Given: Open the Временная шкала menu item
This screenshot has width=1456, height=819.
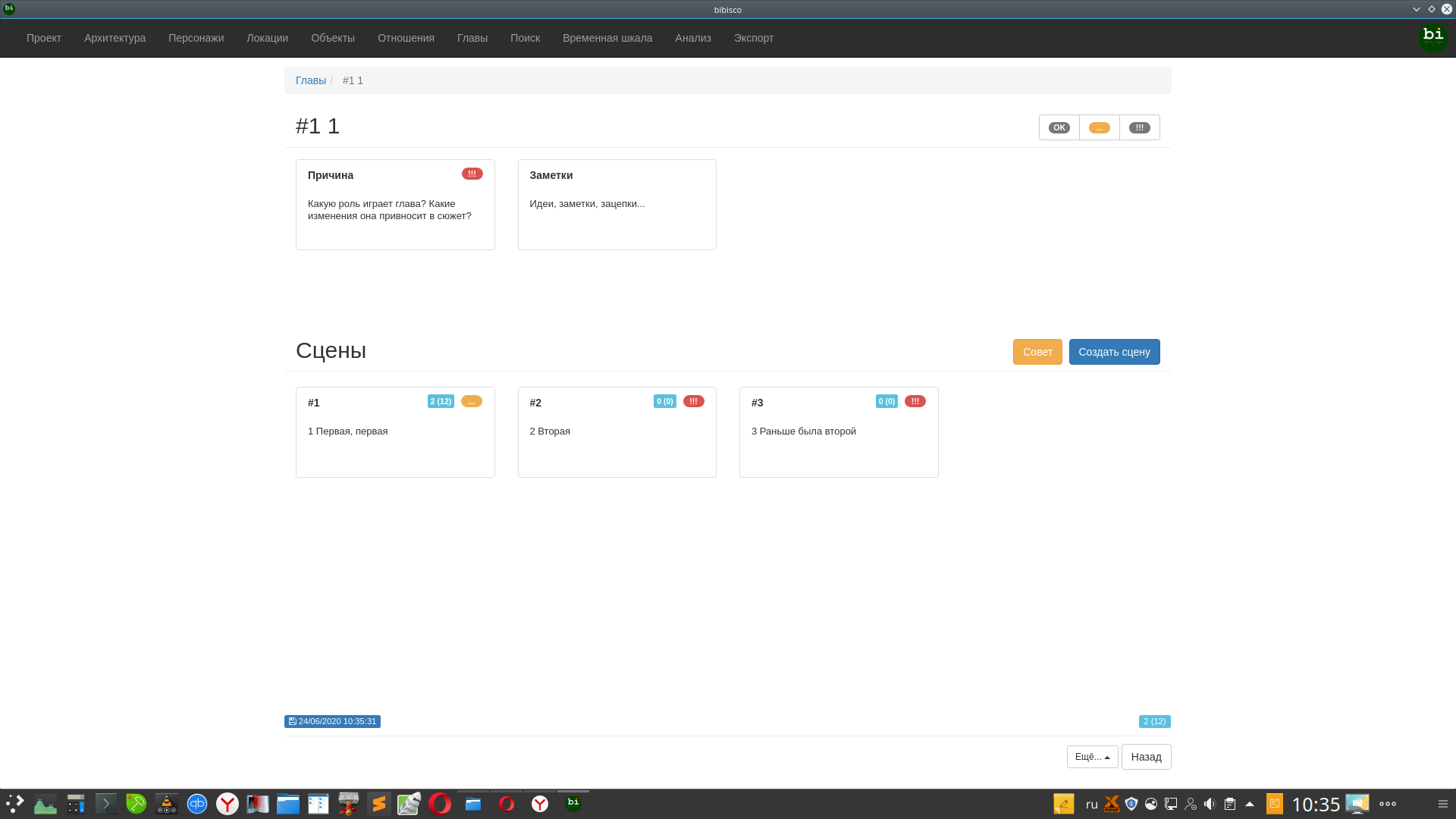Looking at the screenshot, I should [x=607, y=38].
